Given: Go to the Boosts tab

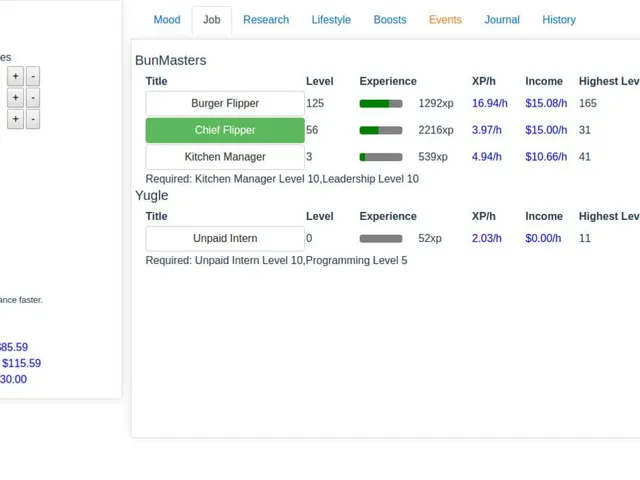Looking at the screenshot, I should click(390, 20).
